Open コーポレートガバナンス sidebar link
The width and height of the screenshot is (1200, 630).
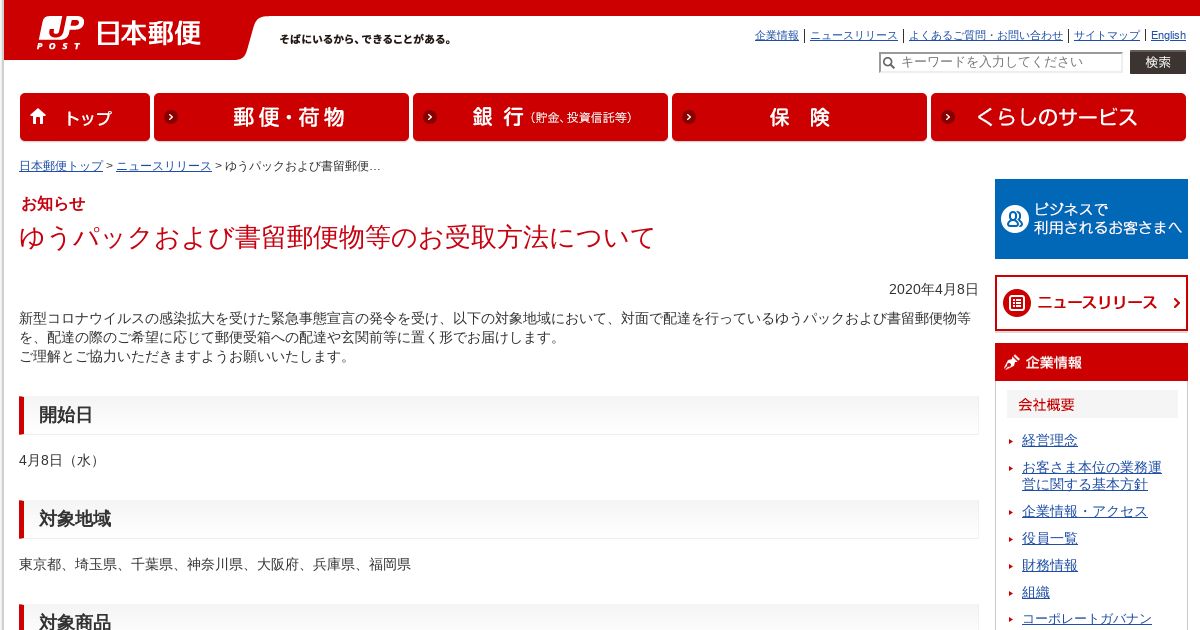(x=1087, y=619)
